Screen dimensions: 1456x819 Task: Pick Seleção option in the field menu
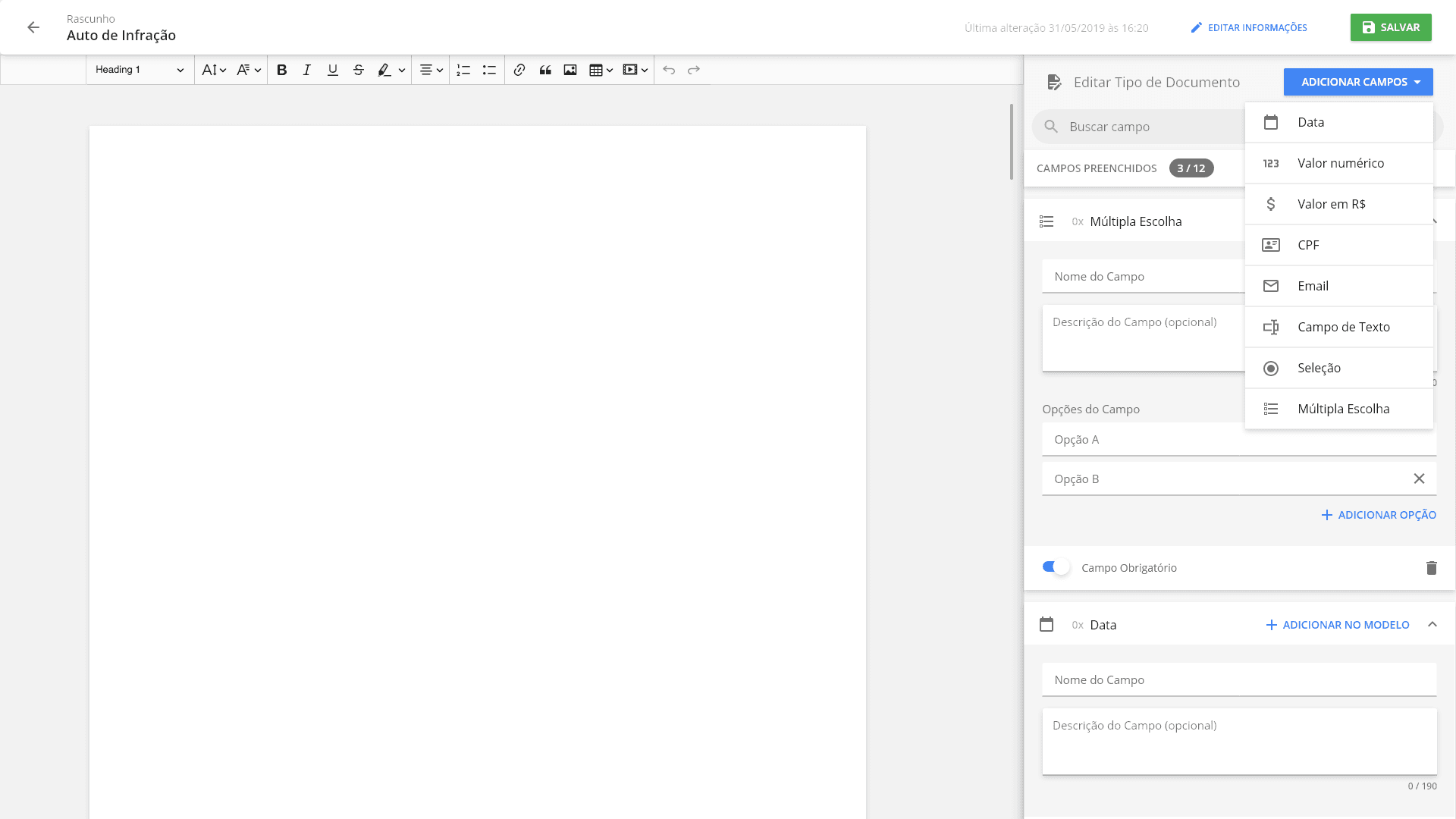click(x=1338, y=368)
